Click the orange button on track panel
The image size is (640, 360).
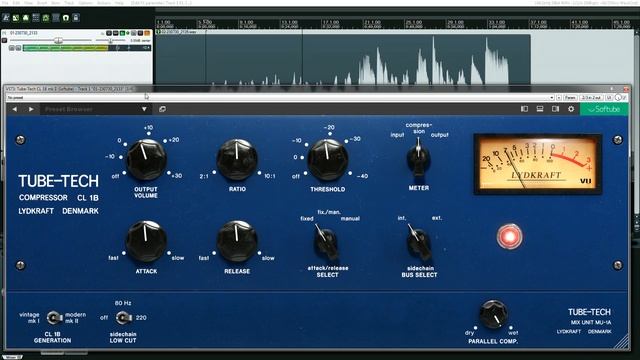tap(147, 33)
